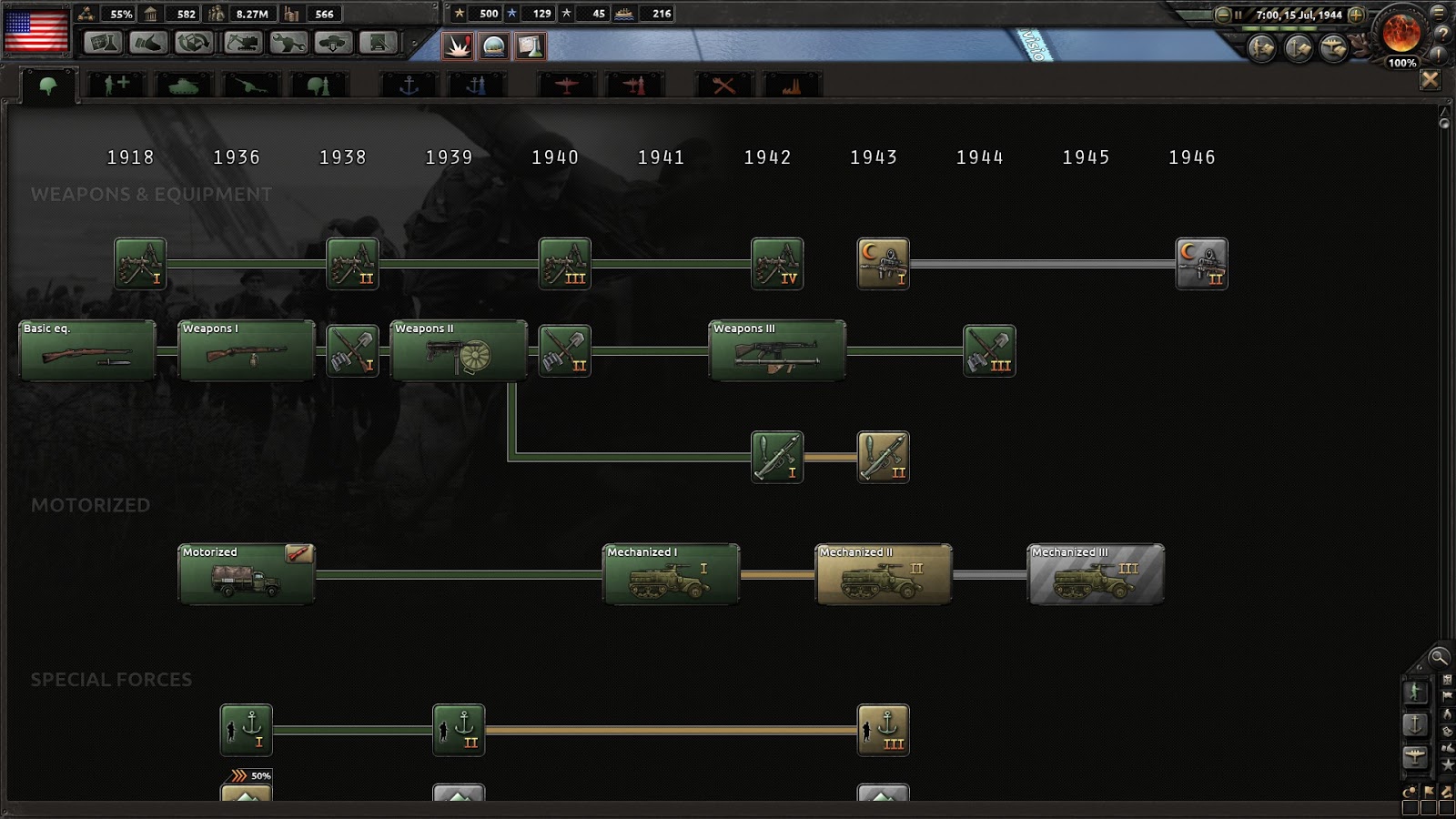Select Infantry Support Weapons II technology

tap(352, 264)
